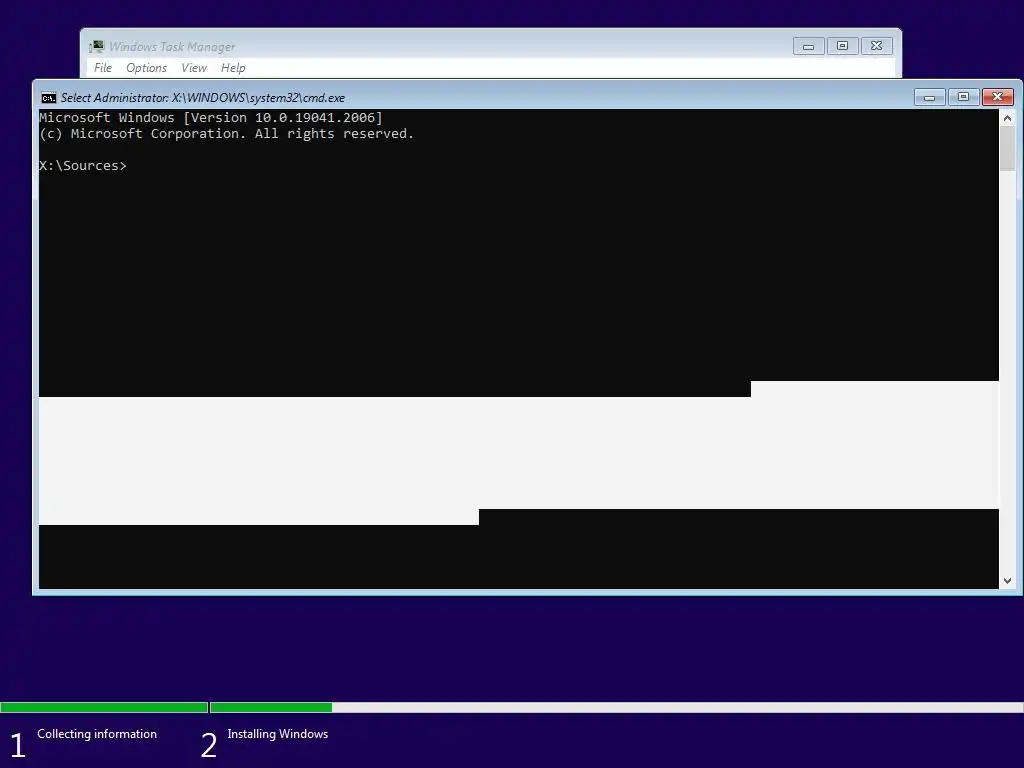Screen dimensions: 1024x768
Task: Minimize the cmd.exe command prompt window
Action: (929, 97)
